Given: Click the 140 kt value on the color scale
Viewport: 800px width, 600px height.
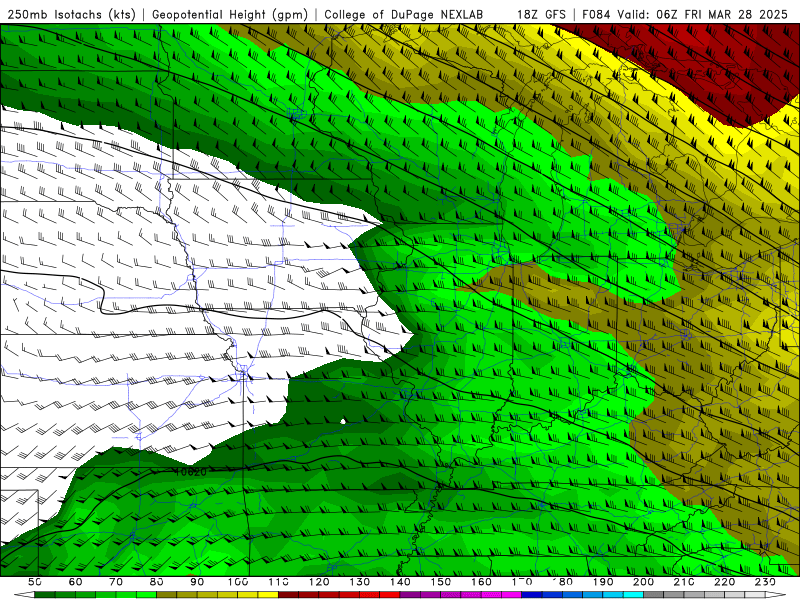Looking at the screenshot, I should click(401, 582).
